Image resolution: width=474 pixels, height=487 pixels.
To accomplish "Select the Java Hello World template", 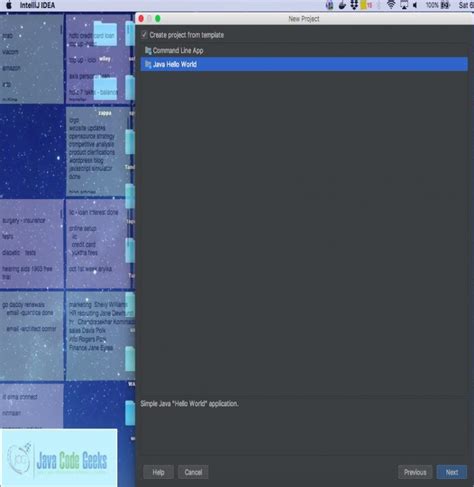I will 304,64.
